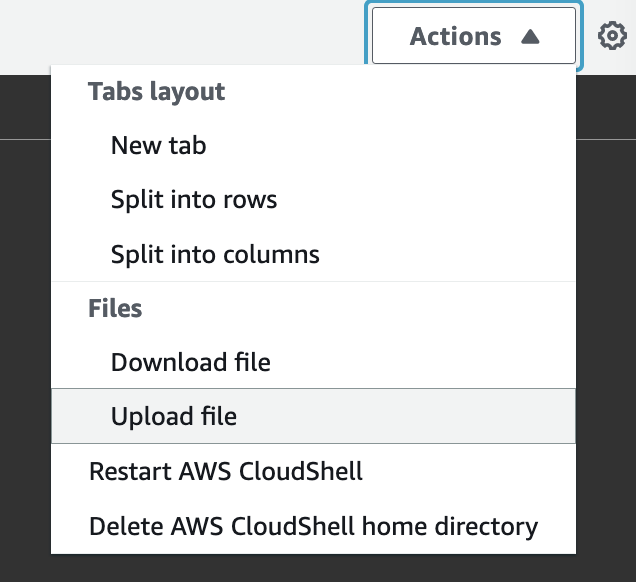Choose Download file option
The height and width of the screenshot is (582, 636).
190,362
